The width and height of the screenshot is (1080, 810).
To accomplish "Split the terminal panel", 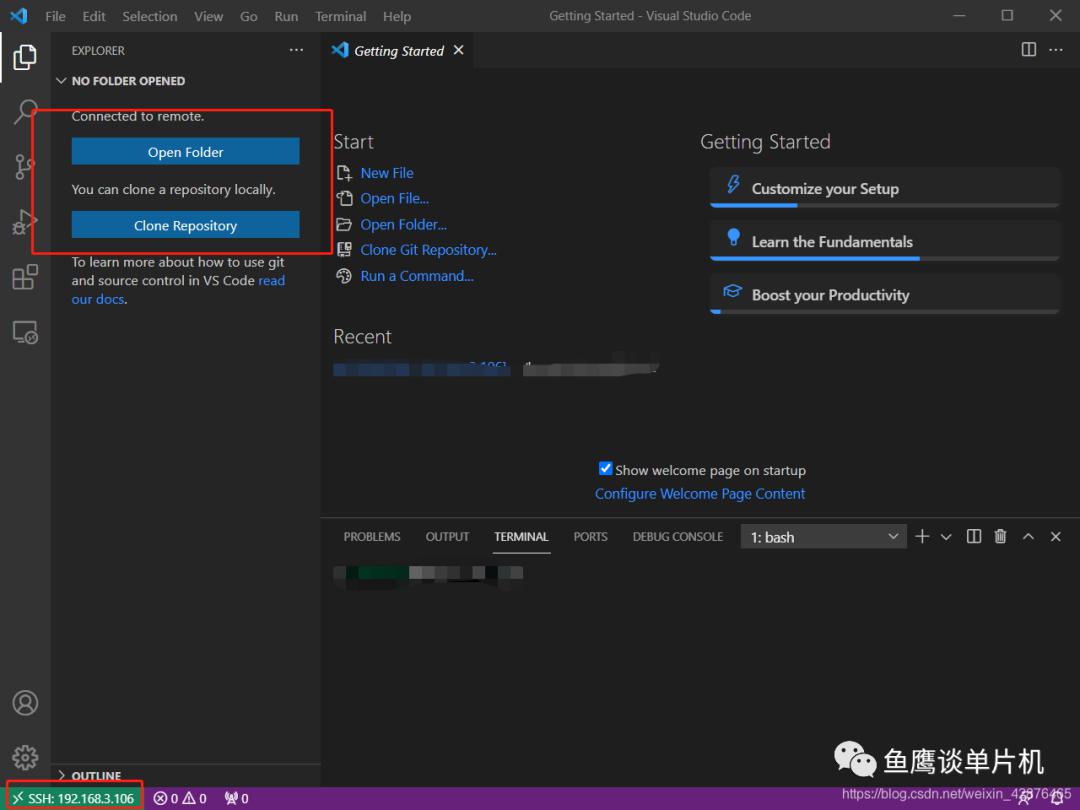I will [x=974, y=537].
